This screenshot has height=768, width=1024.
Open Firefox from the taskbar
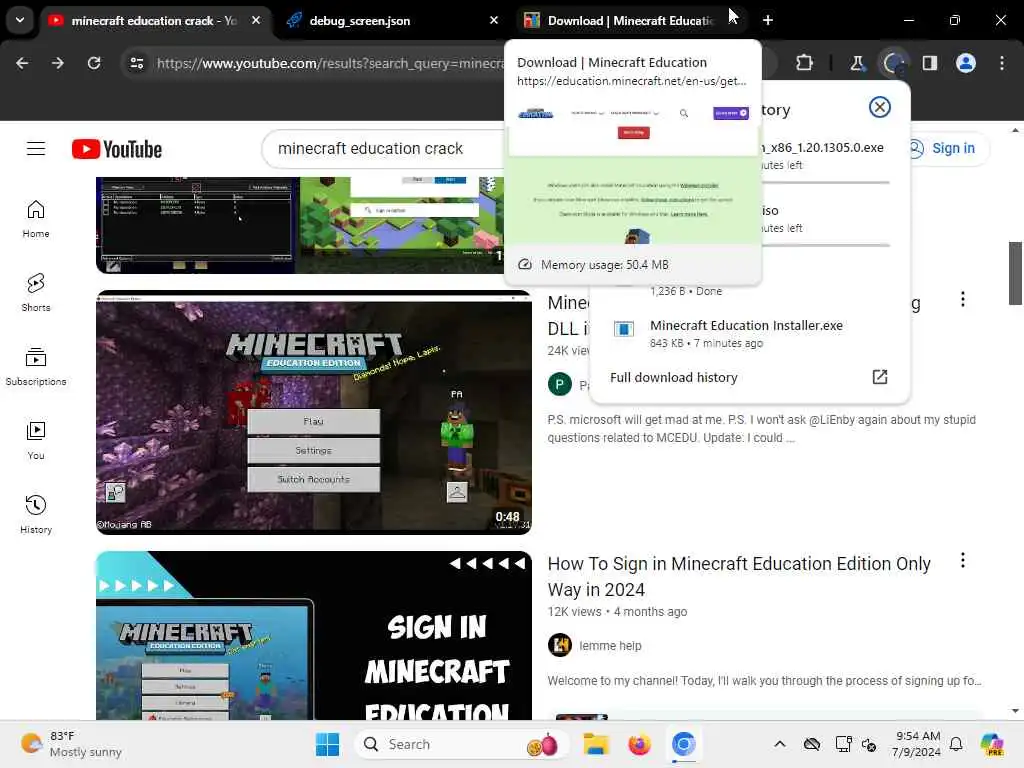click(639, 744)
